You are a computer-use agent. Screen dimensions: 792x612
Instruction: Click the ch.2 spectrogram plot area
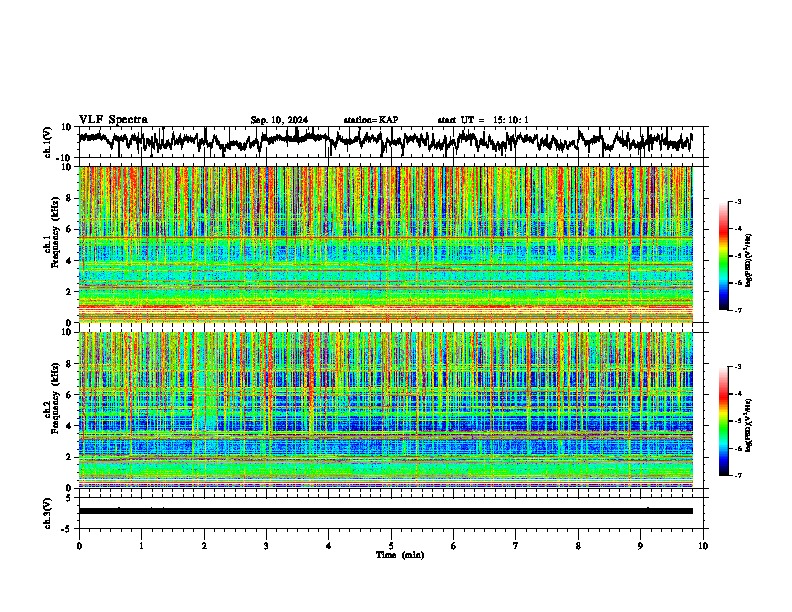386,410
